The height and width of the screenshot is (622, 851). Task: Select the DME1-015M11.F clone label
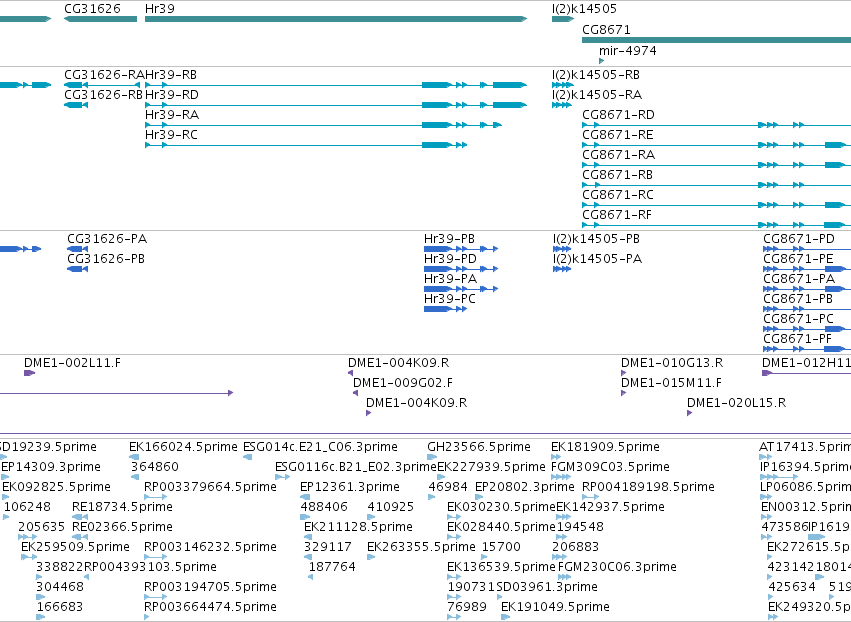point(671,383)
